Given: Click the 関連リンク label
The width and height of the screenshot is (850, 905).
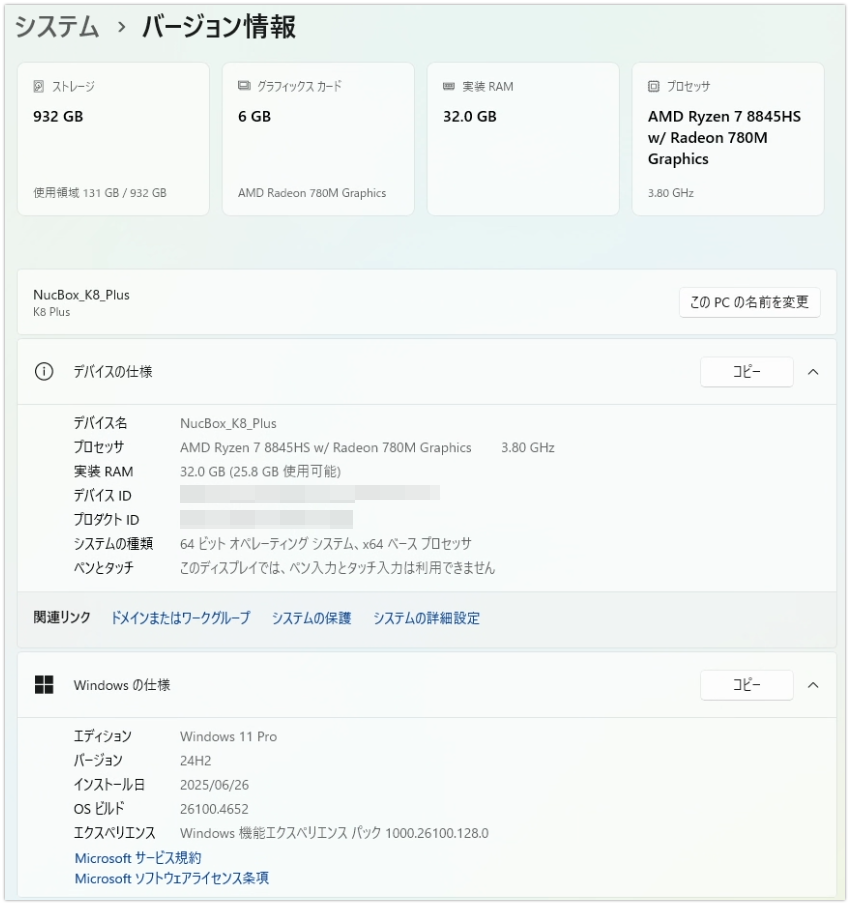Looking at the screenshot, I should pyautogui.click(x=62, y=618).
